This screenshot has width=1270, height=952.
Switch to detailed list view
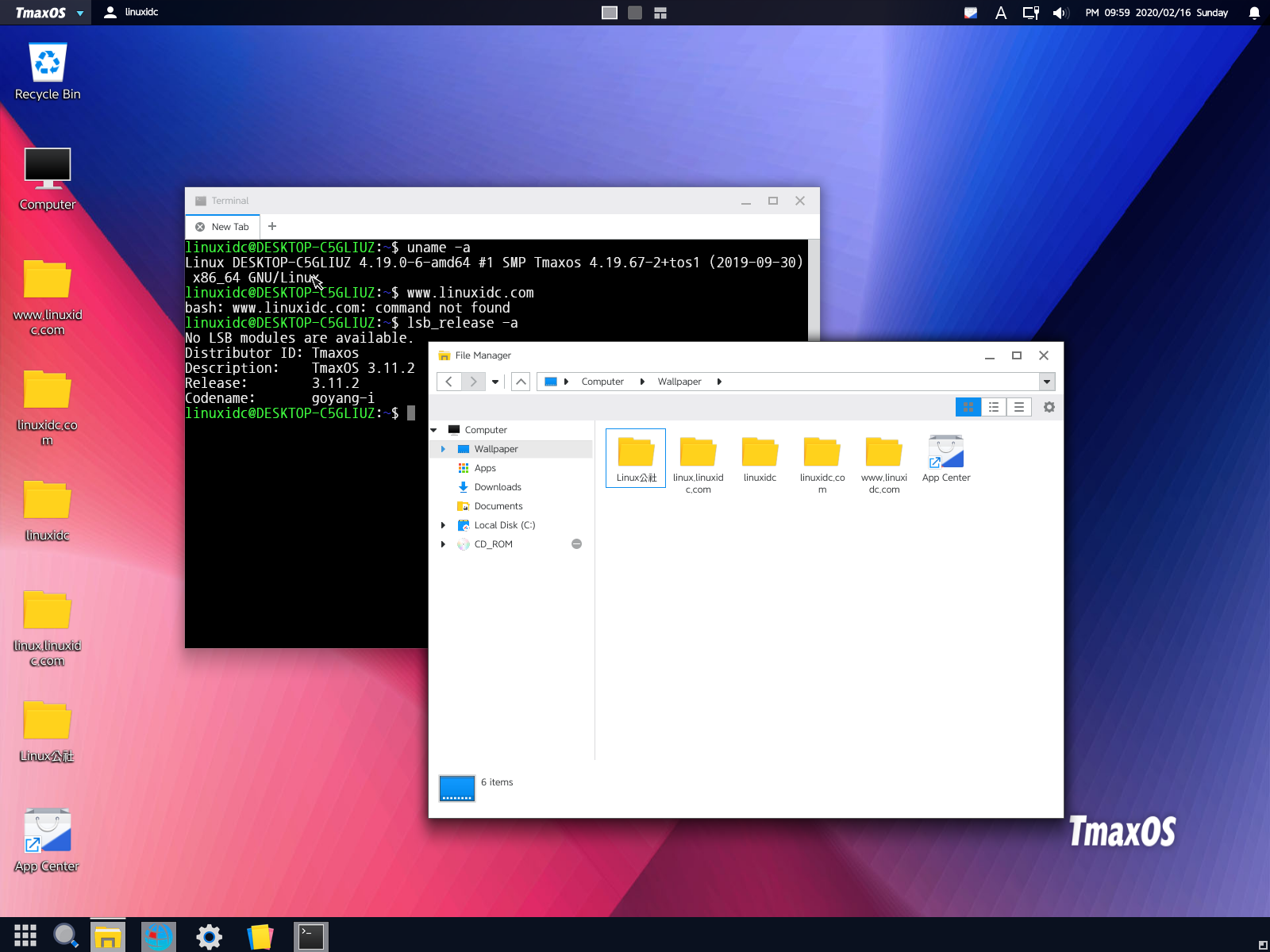993,407
